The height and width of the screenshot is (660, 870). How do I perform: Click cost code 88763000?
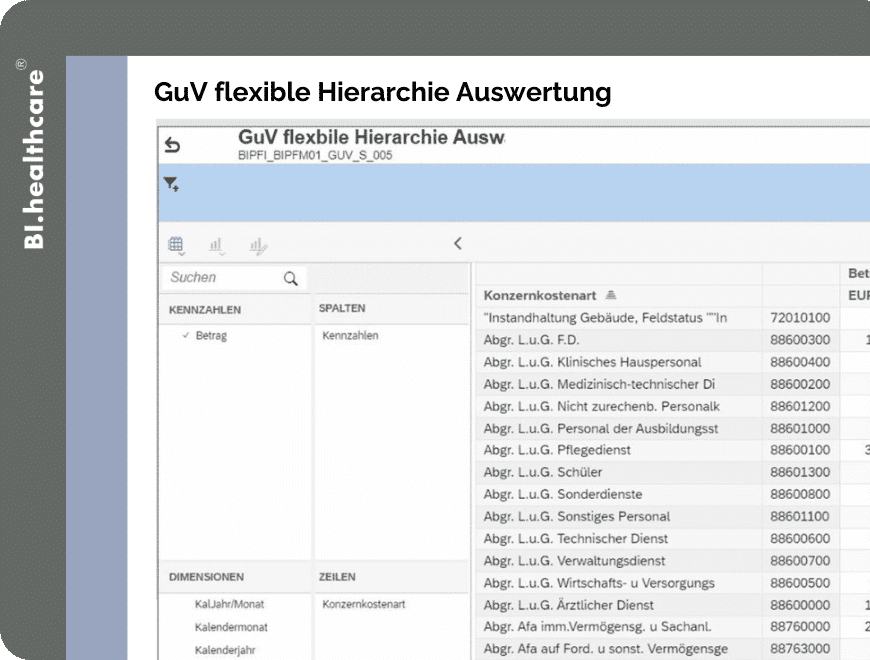pyautogui.click(x=800, y=649)
